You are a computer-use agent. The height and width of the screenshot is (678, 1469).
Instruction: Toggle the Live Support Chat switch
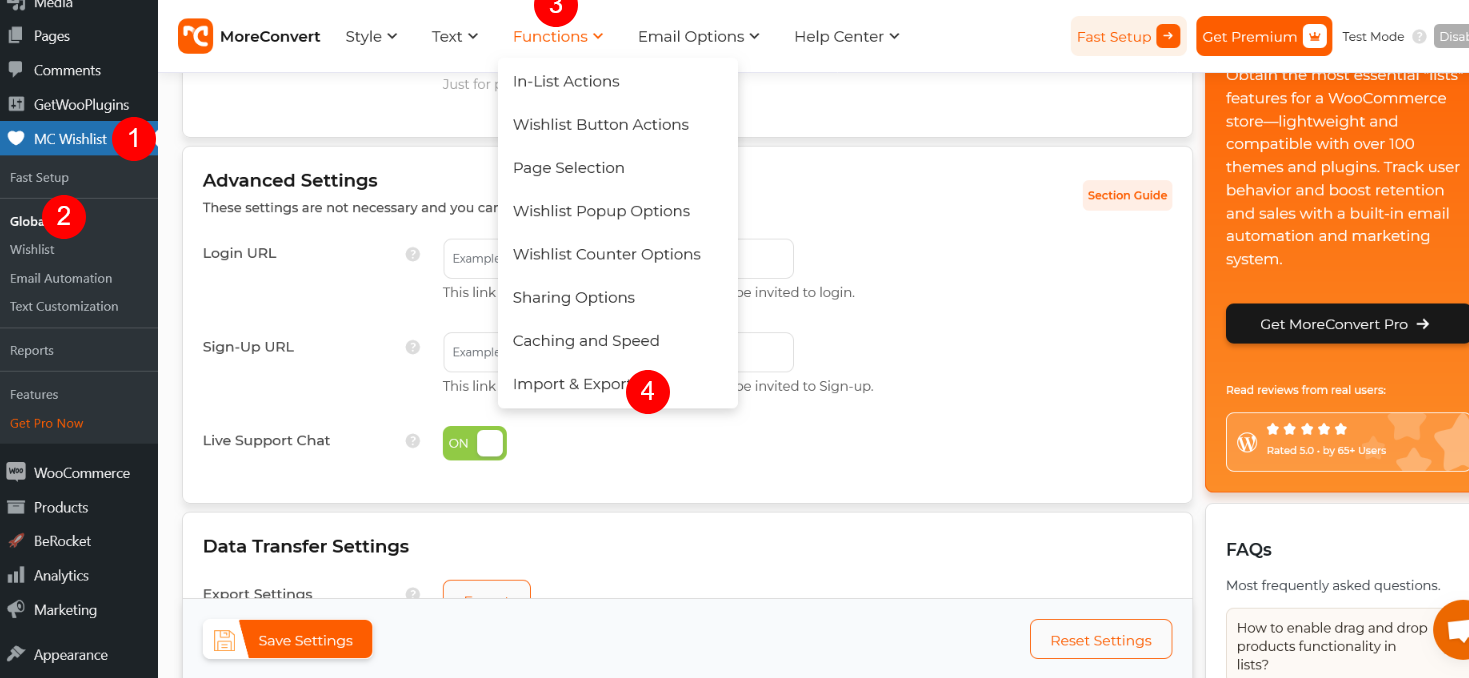pyautogui.click(x=475, y=443)
